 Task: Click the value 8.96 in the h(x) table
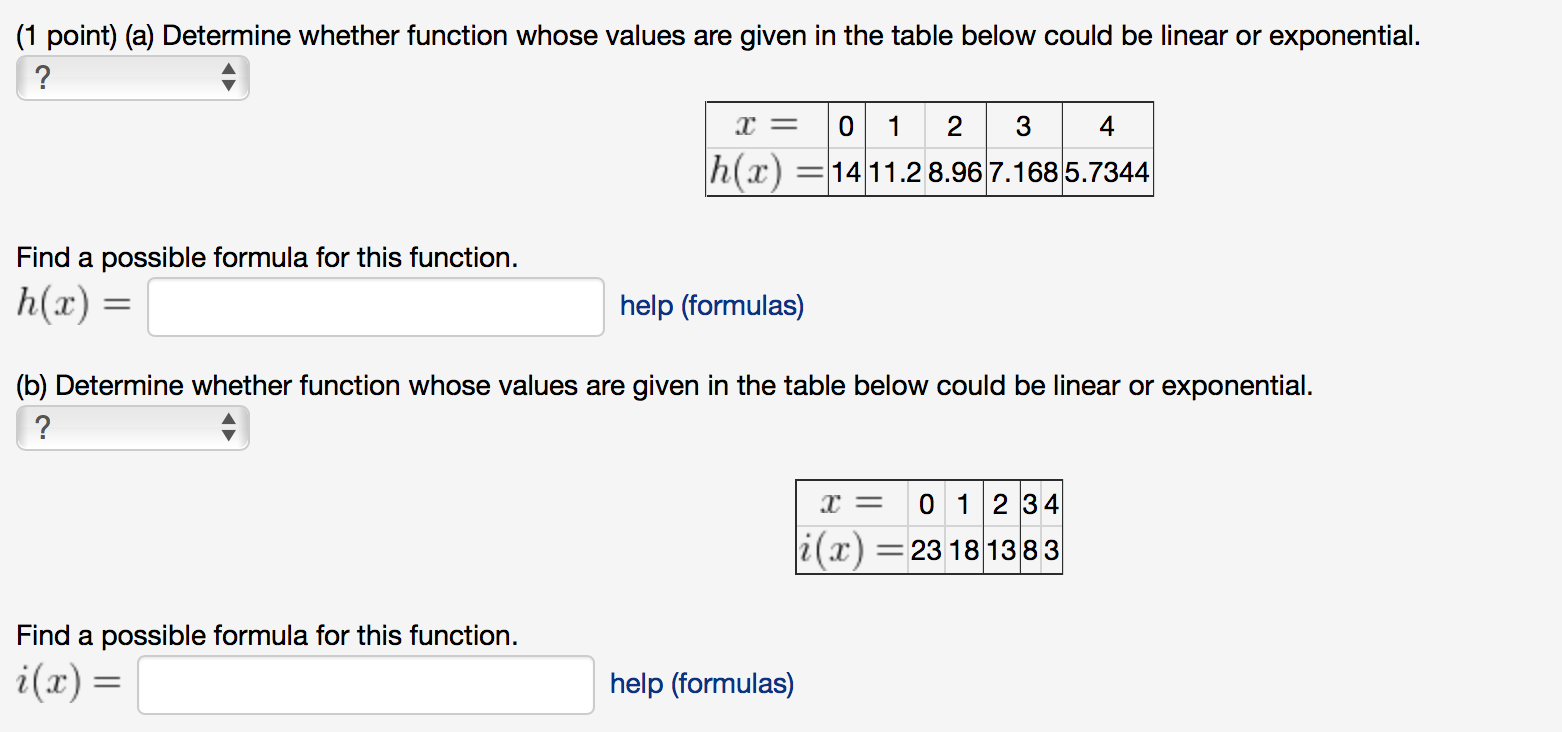point(954,170)
